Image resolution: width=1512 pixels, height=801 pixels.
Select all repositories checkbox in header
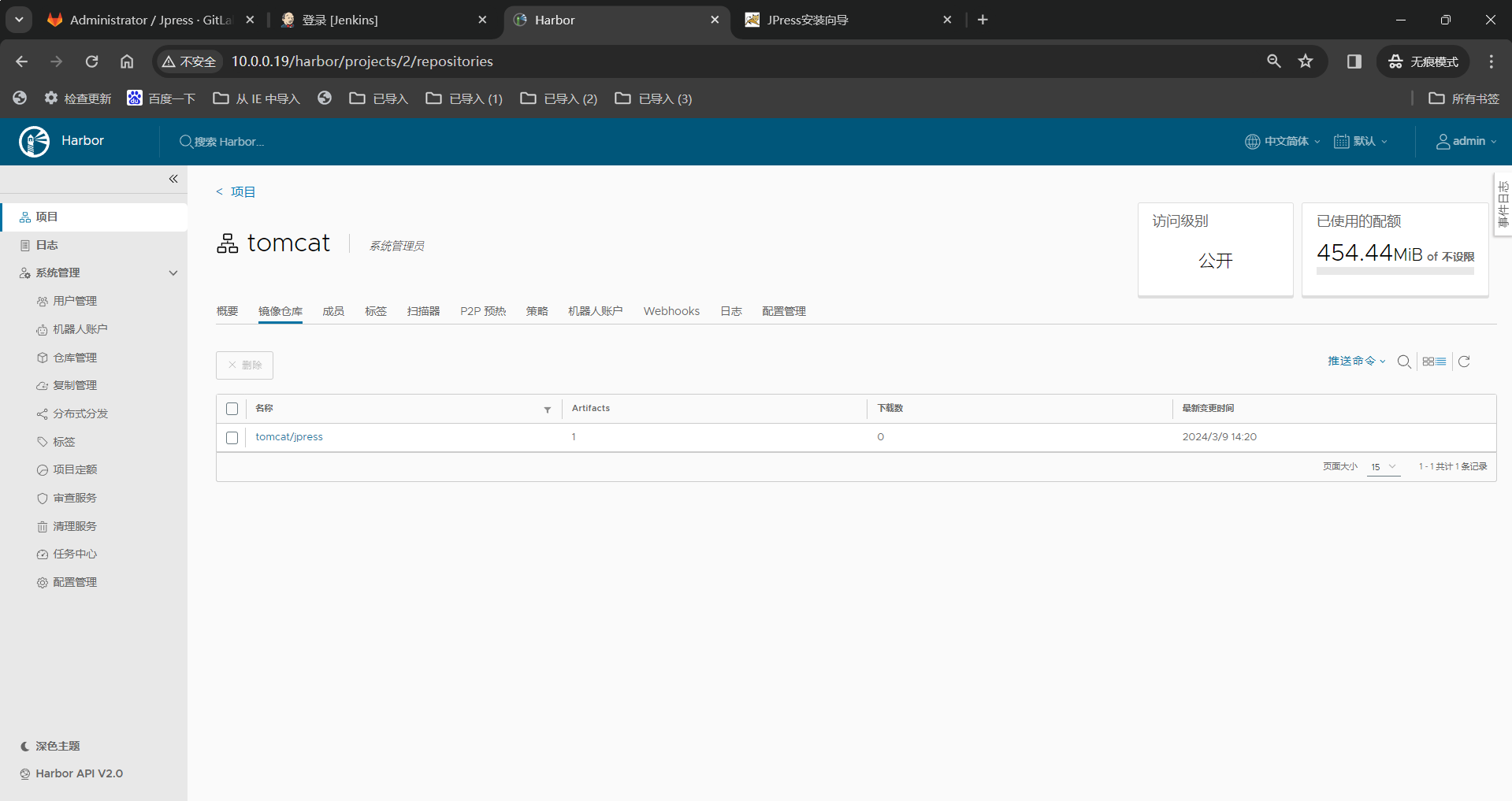pos(232,409)
